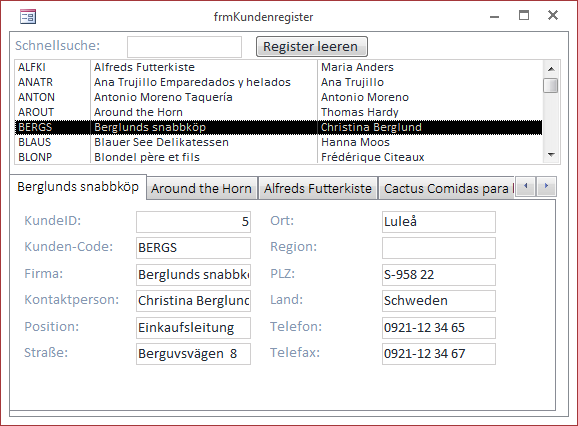Click the Ort field showing Luleå
This screenshot has height=426, width=578.
pos(439,222)
